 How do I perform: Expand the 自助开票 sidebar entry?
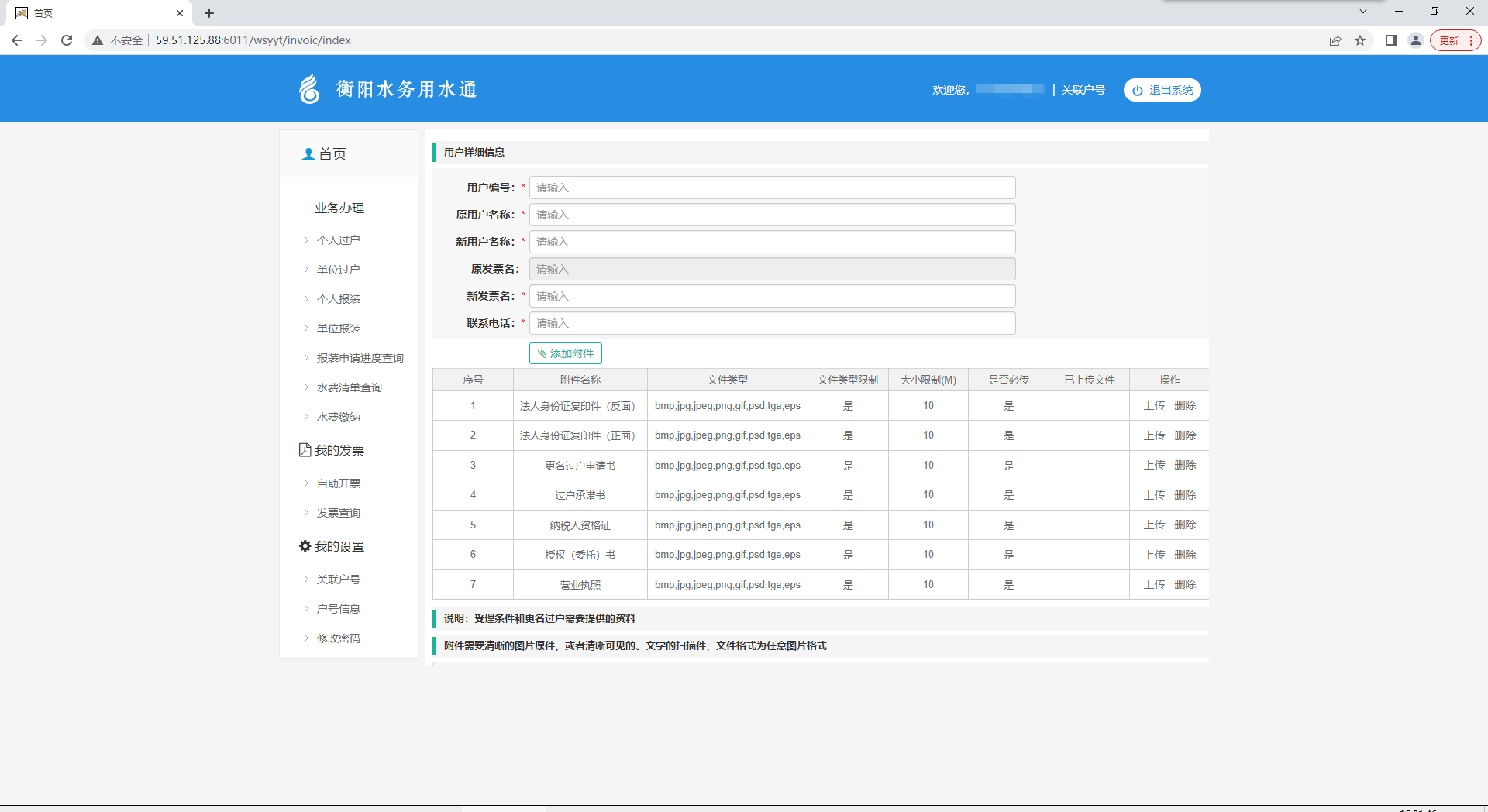click(338, 483)
